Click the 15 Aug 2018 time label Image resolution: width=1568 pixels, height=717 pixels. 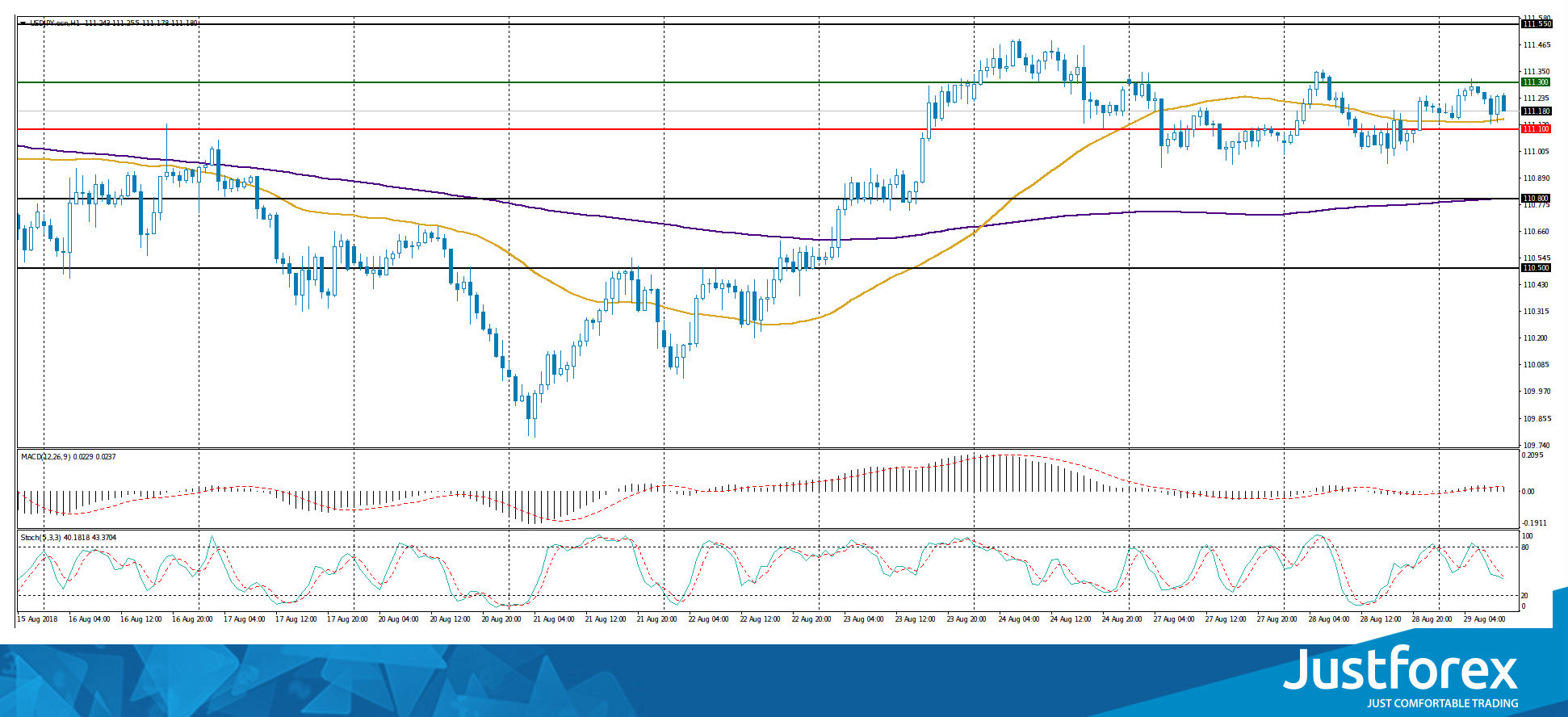pos(37,619)
